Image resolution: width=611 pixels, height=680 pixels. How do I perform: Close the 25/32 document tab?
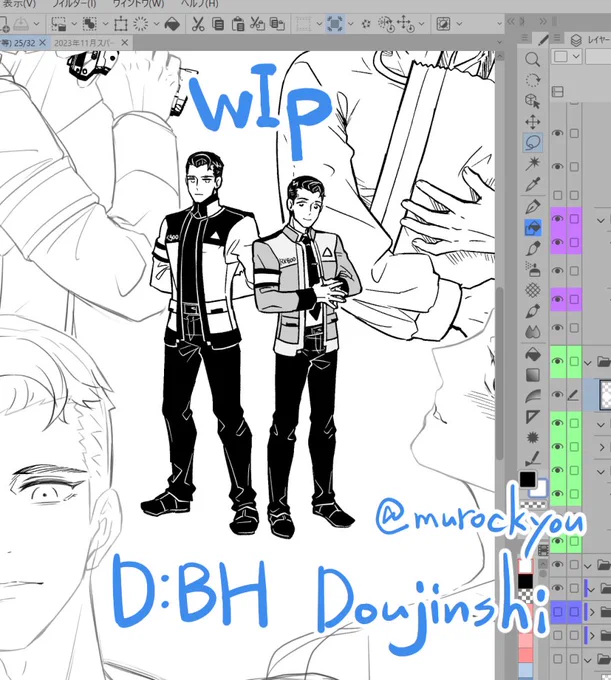(x=42, y=42)
